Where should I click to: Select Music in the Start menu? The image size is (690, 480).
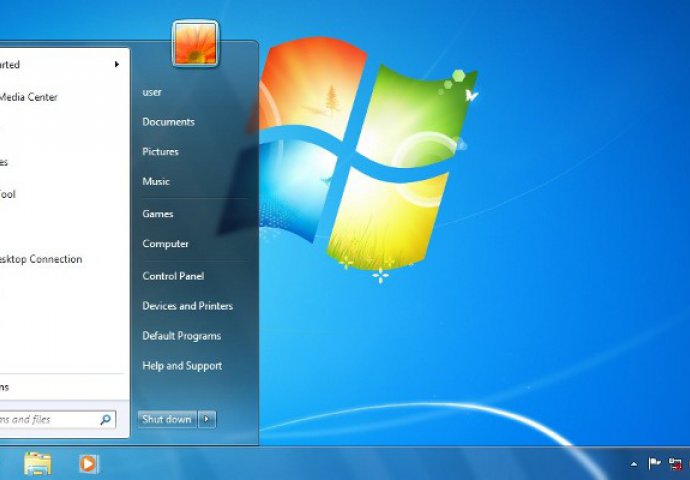point(156,182)
